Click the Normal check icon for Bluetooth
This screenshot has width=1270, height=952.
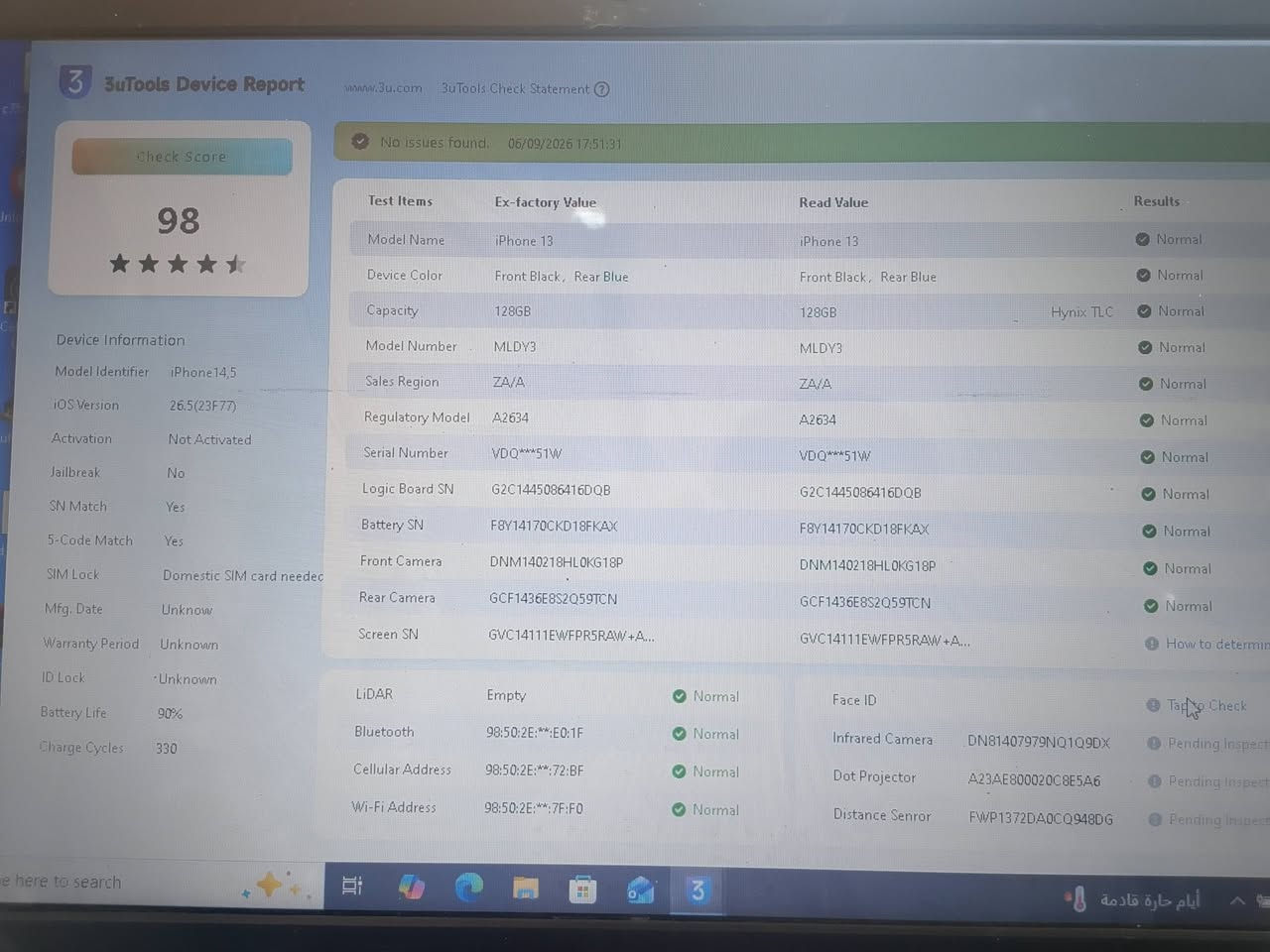tap(680, 734)
